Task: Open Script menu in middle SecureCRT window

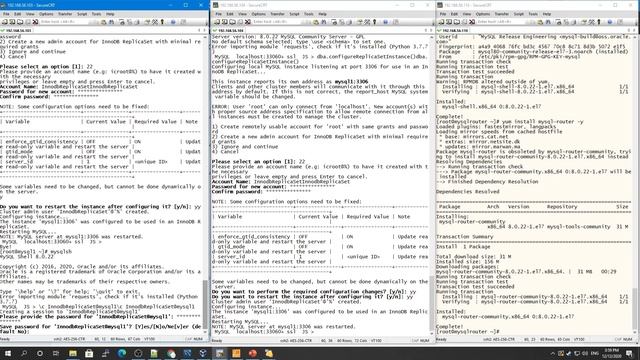Action: 294,14
